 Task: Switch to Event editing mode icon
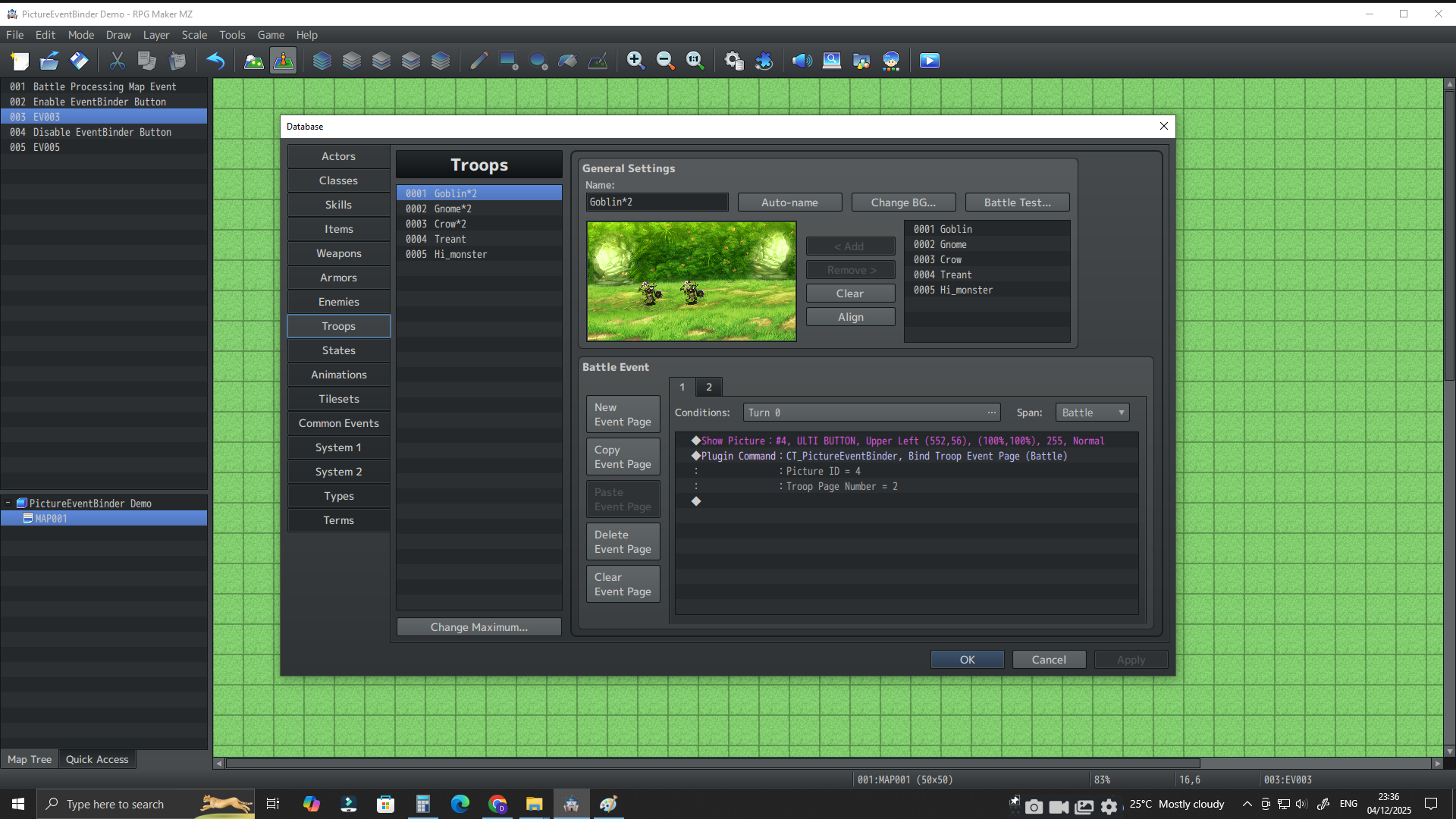click(x=284, y=61)
